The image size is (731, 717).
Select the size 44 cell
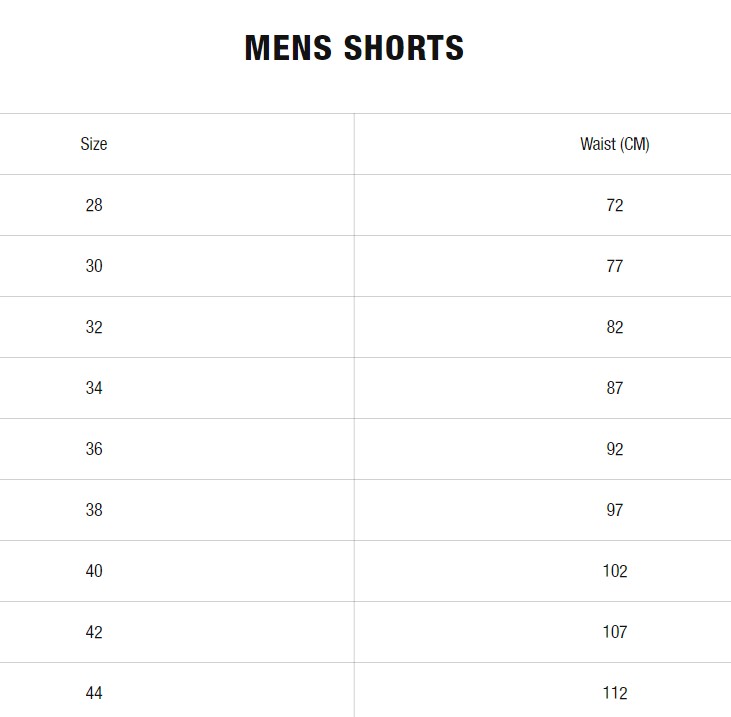coord(93,693)
